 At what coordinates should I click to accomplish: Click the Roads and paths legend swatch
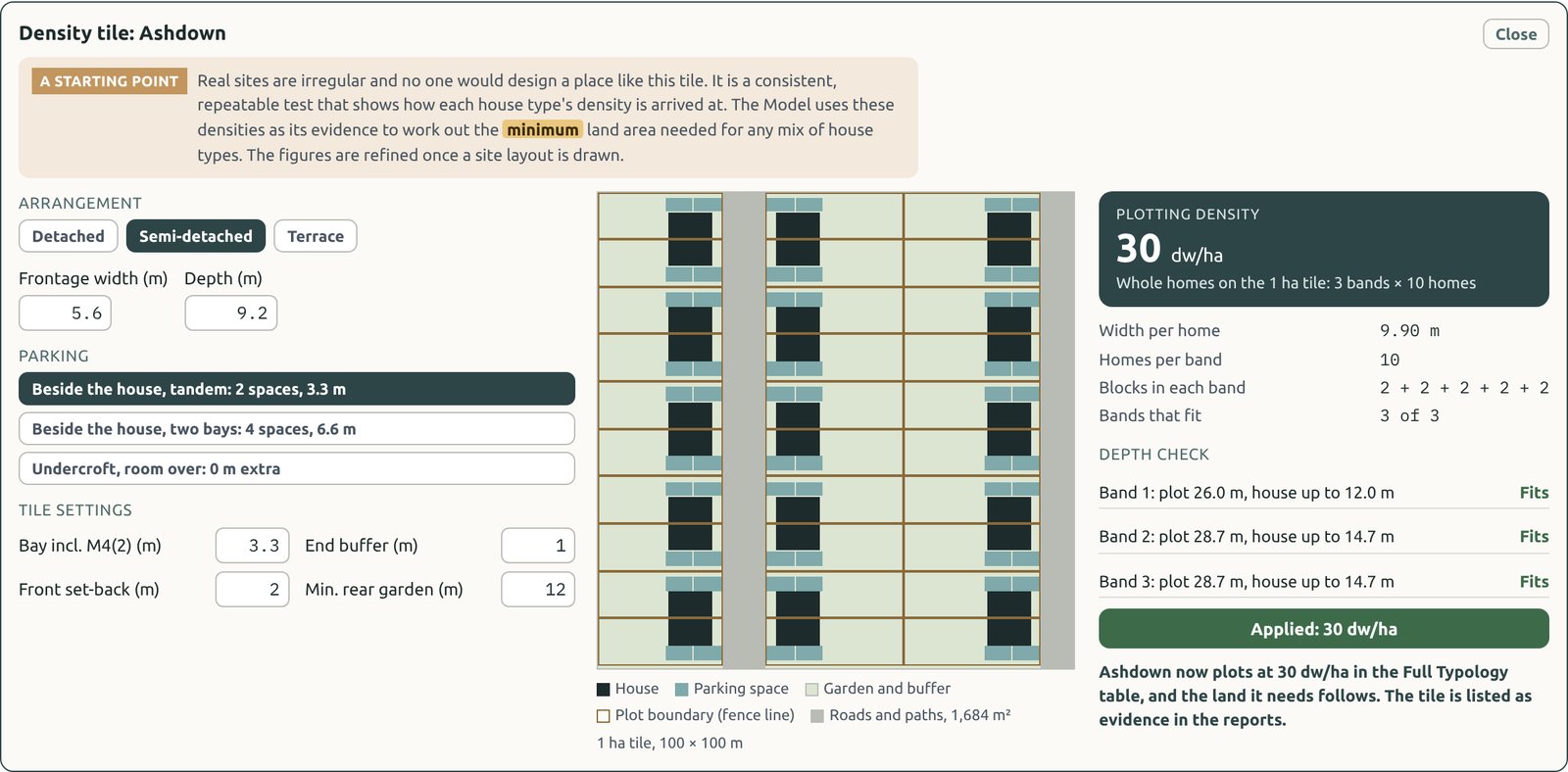817,716
